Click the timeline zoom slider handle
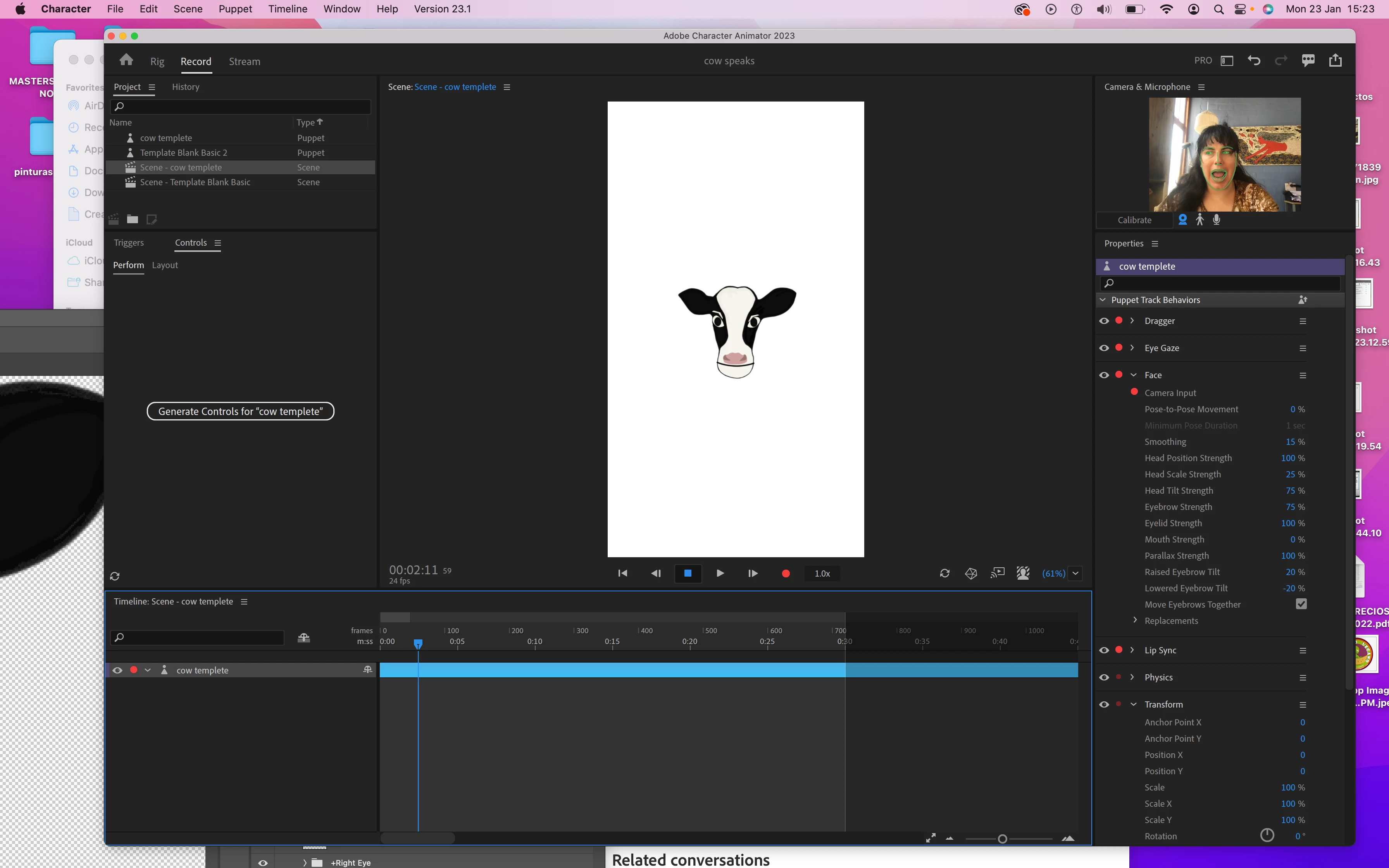 (1002, 839)
